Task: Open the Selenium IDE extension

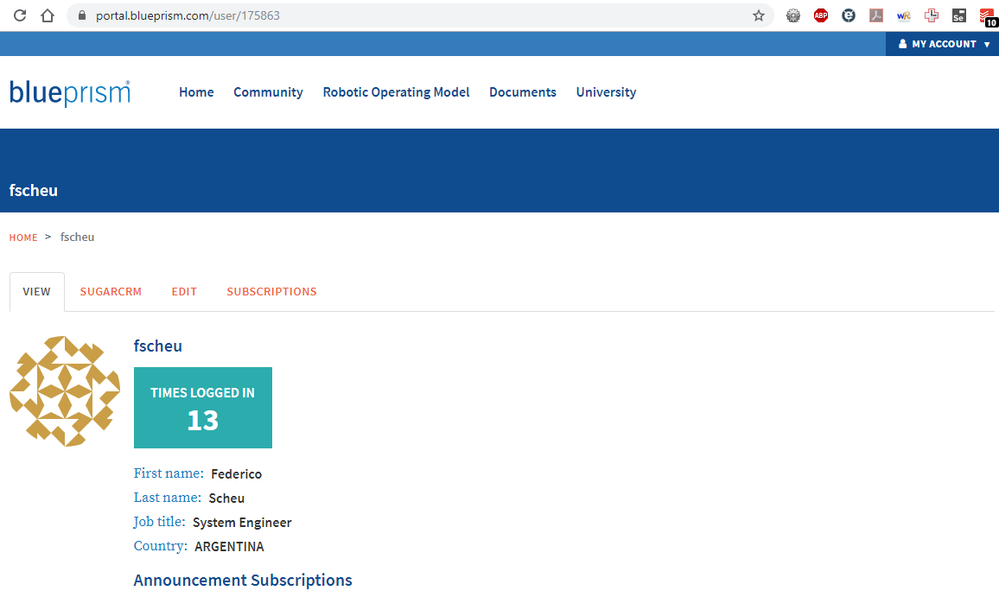Action: 959,15
